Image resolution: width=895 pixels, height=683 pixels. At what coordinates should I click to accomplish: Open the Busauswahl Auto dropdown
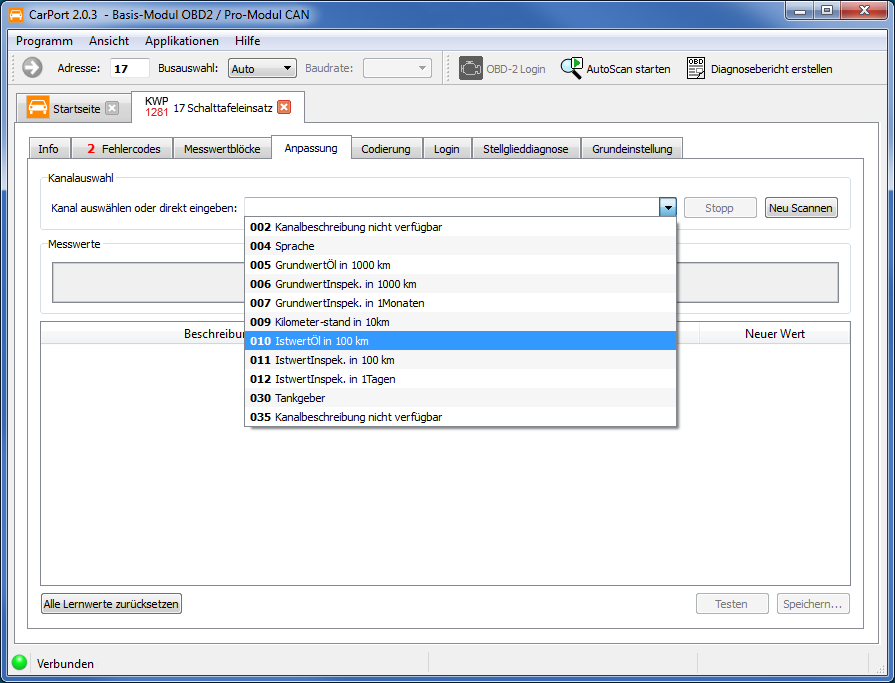coord(262,68)
